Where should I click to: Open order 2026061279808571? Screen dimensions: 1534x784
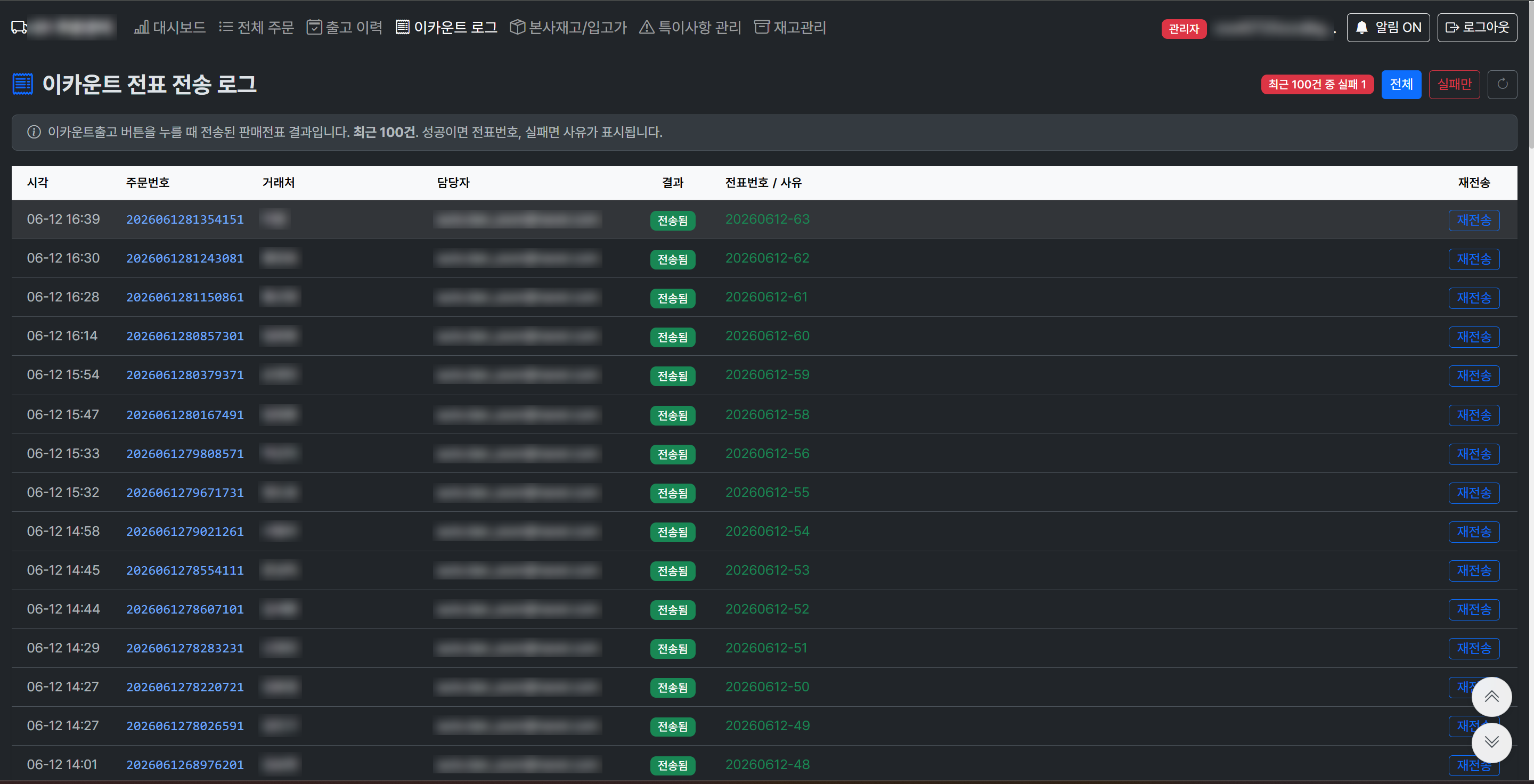point(185,454)
